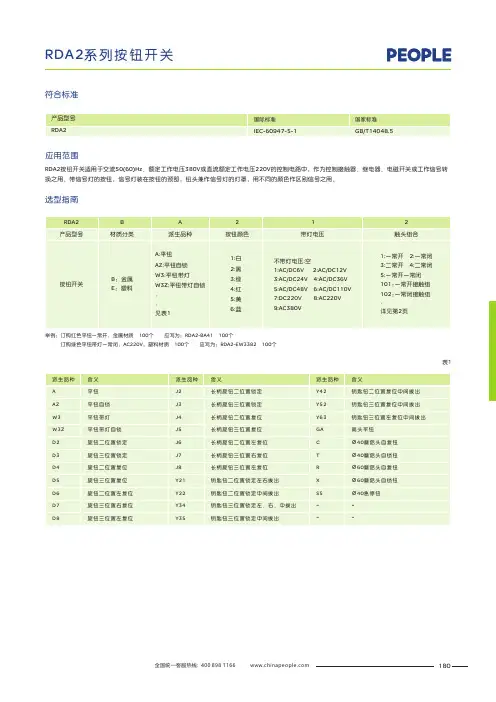Click the D8 code in table 1
Screen dimensions: 496x702
click(56, 518)
